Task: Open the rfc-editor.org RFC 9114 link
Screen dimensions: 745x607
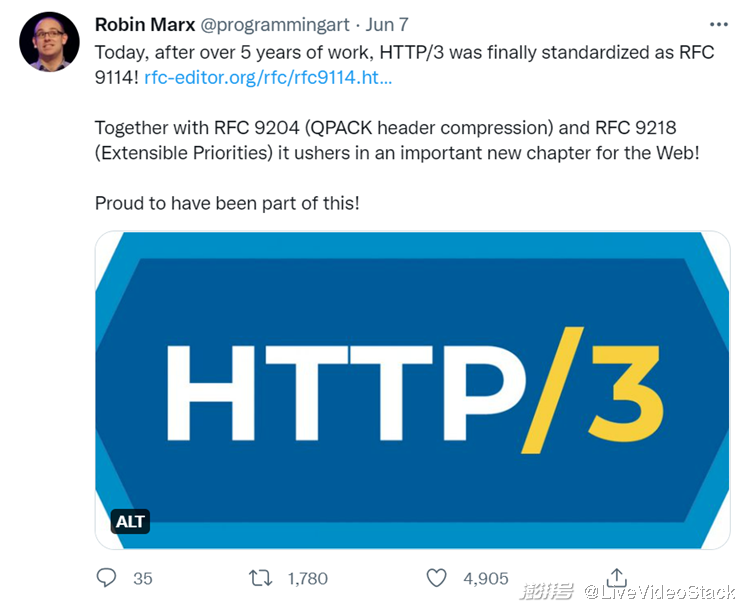Action: pyautogui.click(x=268, y=77)
